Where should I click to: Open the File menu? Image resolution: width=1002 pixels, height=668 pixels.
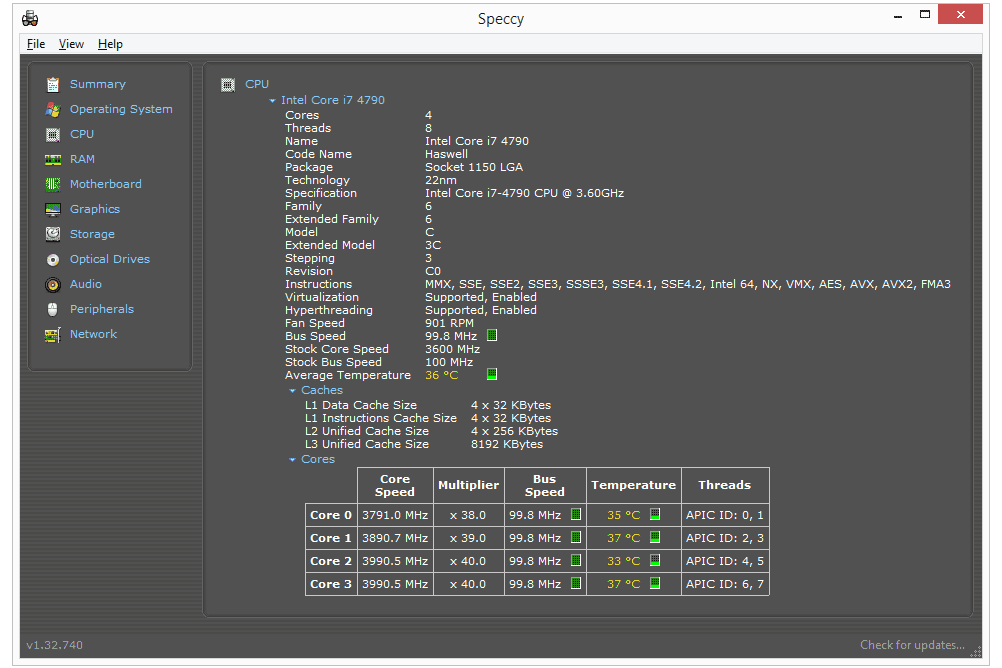point(36,44)
